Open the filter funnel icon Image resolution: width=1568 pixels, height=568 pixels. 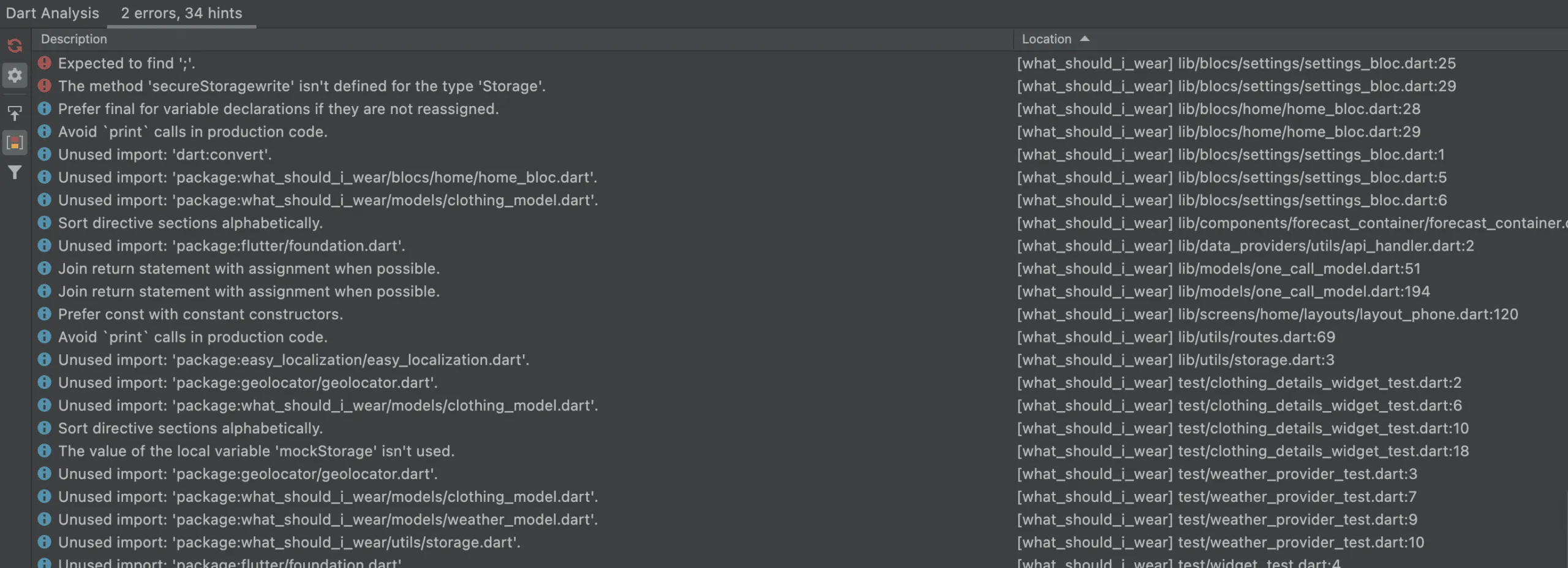click(x=15, y=172)
